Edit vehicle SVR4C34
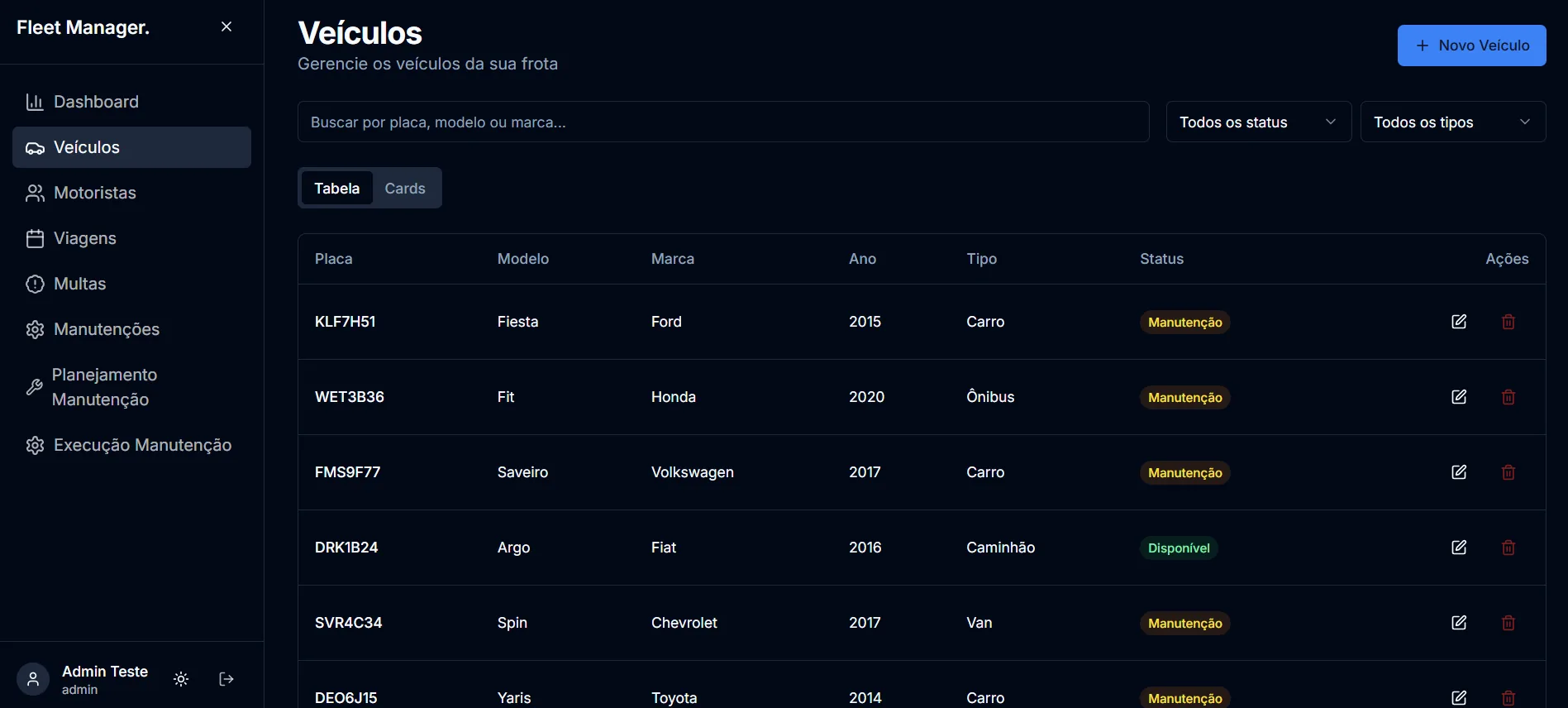Viewport: 1568px width, 708px height. pos(1459,623)
